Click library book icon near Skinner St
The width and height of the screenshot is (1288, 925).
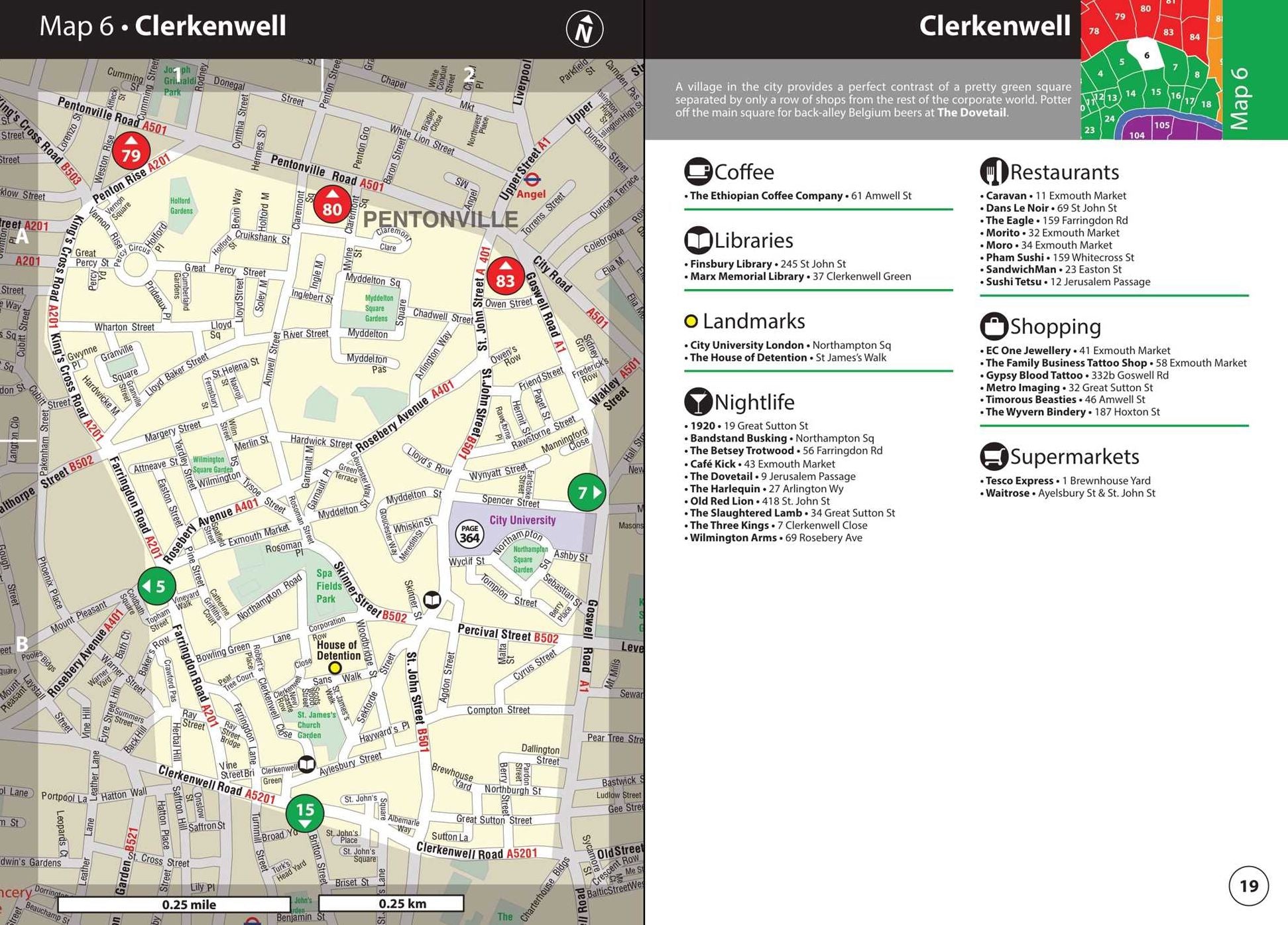[432, 600]
